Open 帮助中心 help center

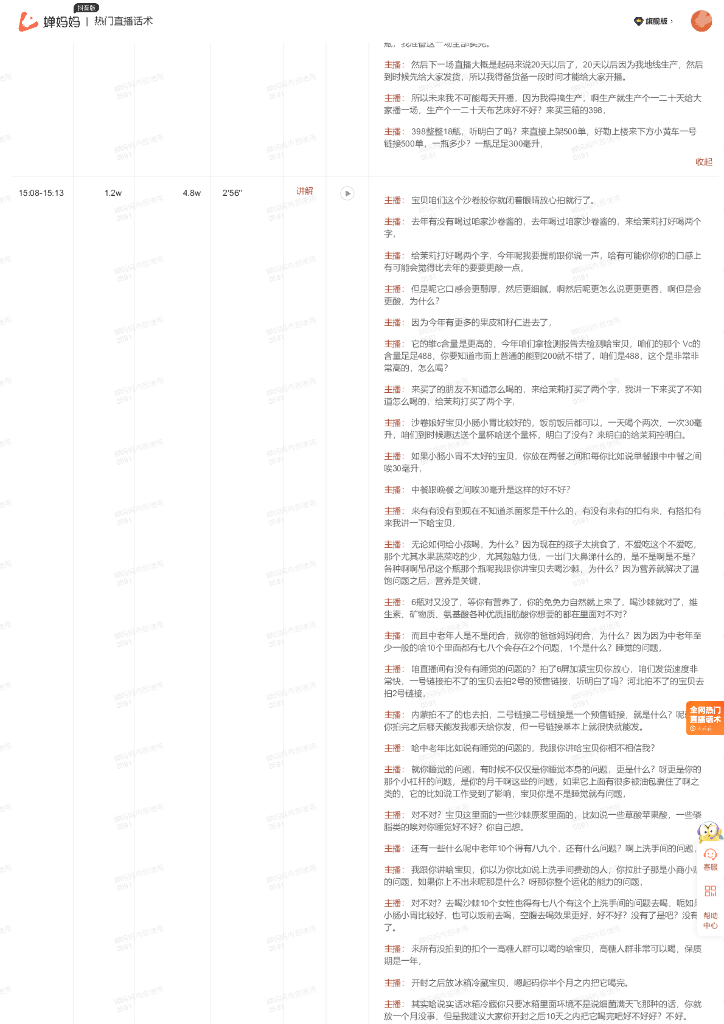click(x=710, y=920)
